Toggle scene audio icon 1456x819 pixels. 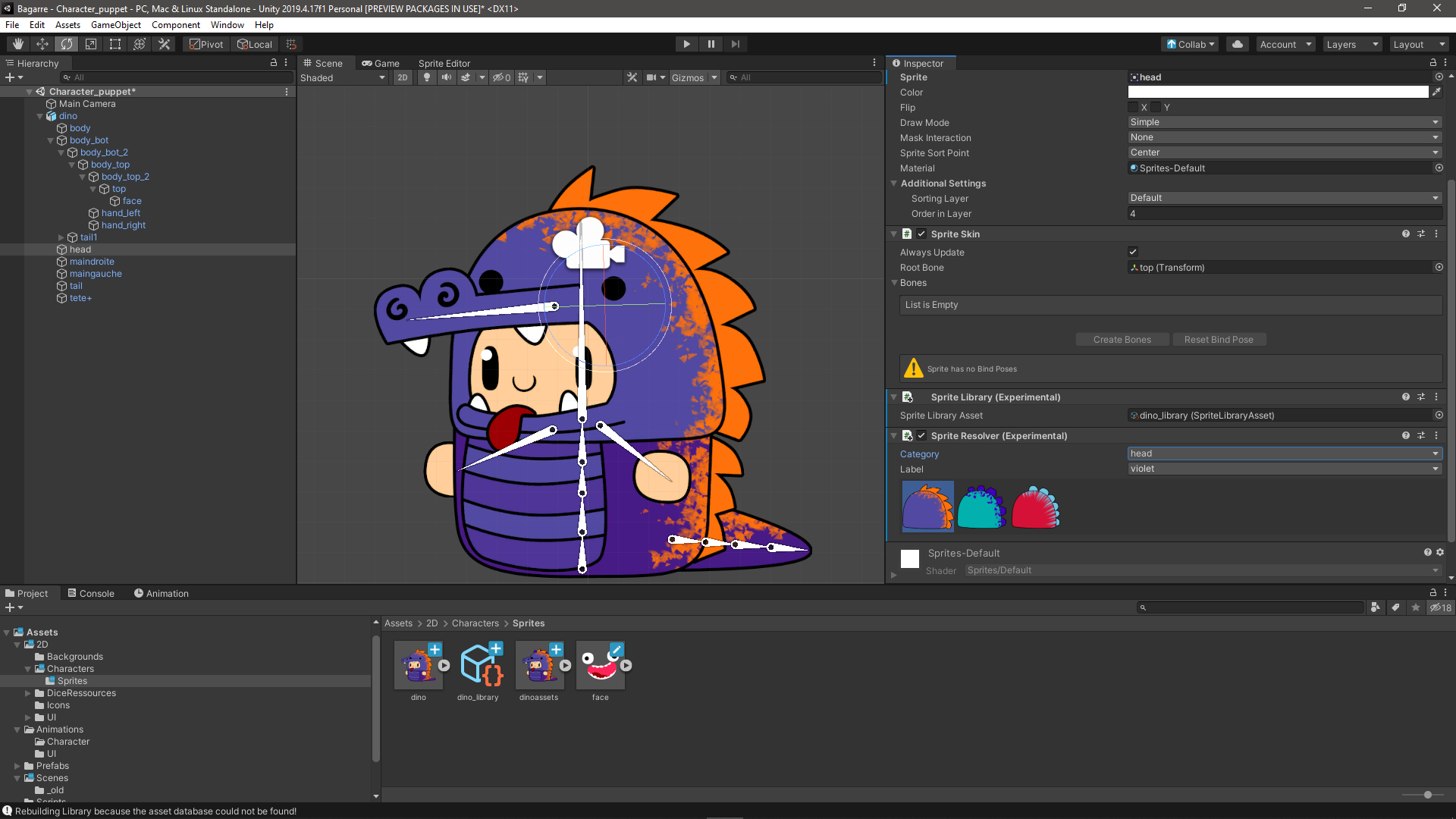[x=447, y=77]
